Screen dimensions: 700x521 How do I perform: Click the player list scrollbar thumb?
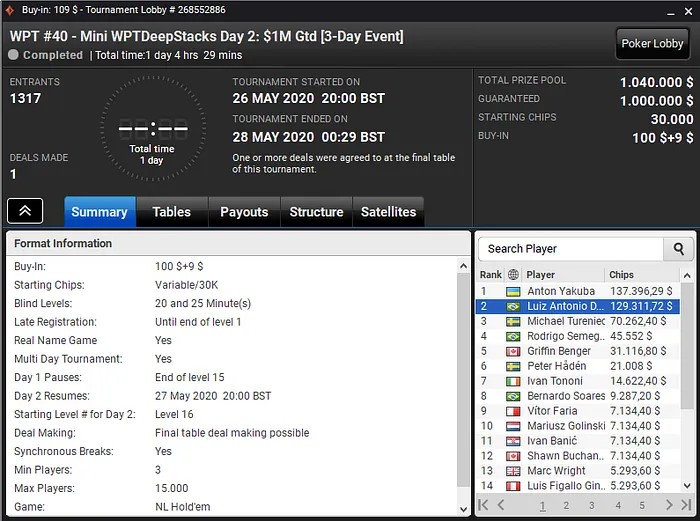pos(687,346)
